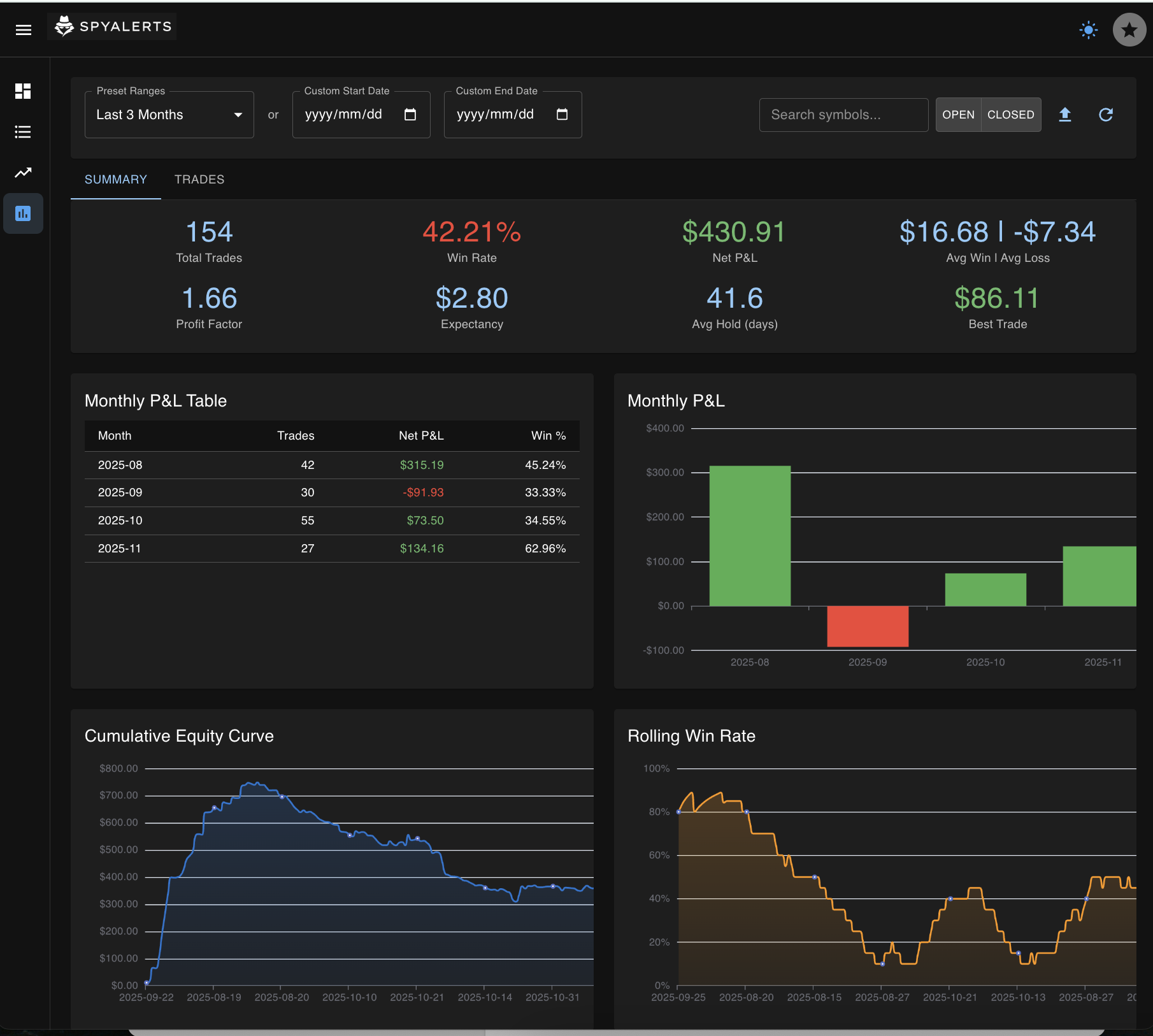Open the navigation hamburger menu

24,29
